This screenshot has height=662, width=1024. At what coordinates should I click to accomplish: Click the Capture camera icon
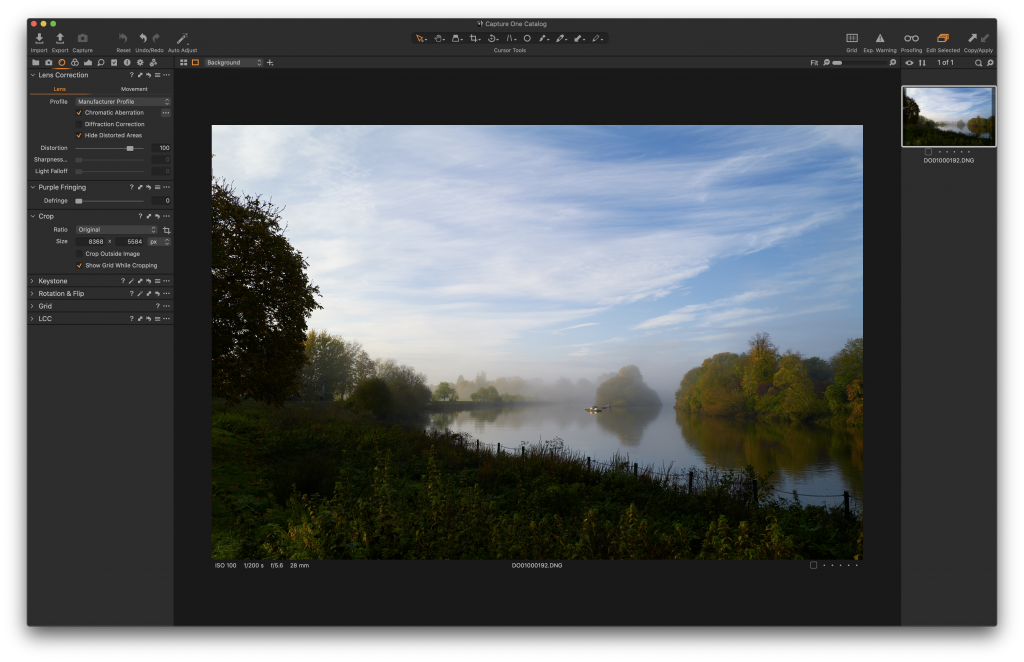tap(82, 39)
